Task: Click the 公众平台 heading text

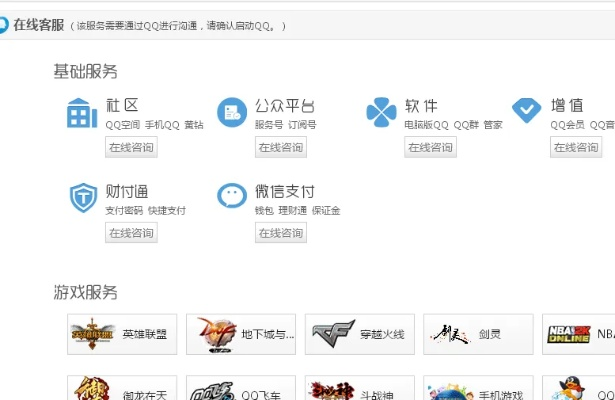Action: 285,106
